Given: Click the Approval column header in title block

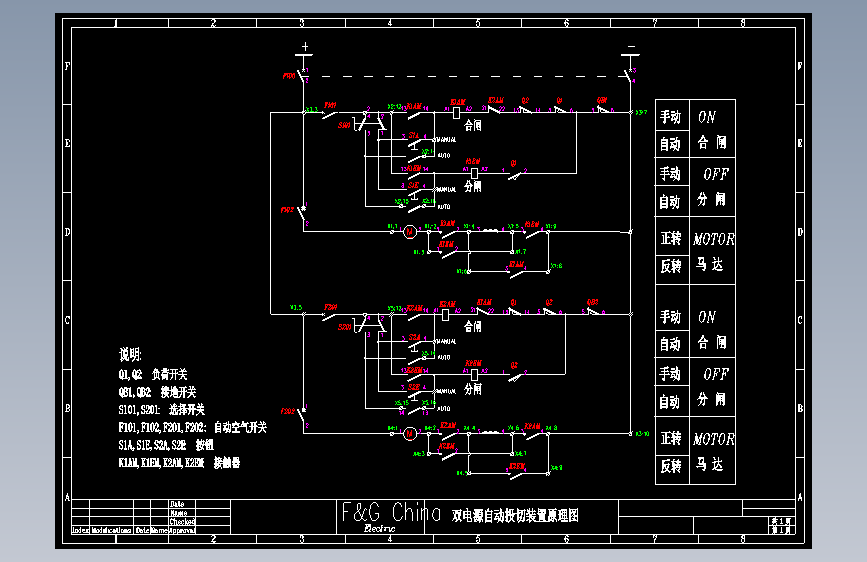Looking at the screenshot, I should pos(181,530).
